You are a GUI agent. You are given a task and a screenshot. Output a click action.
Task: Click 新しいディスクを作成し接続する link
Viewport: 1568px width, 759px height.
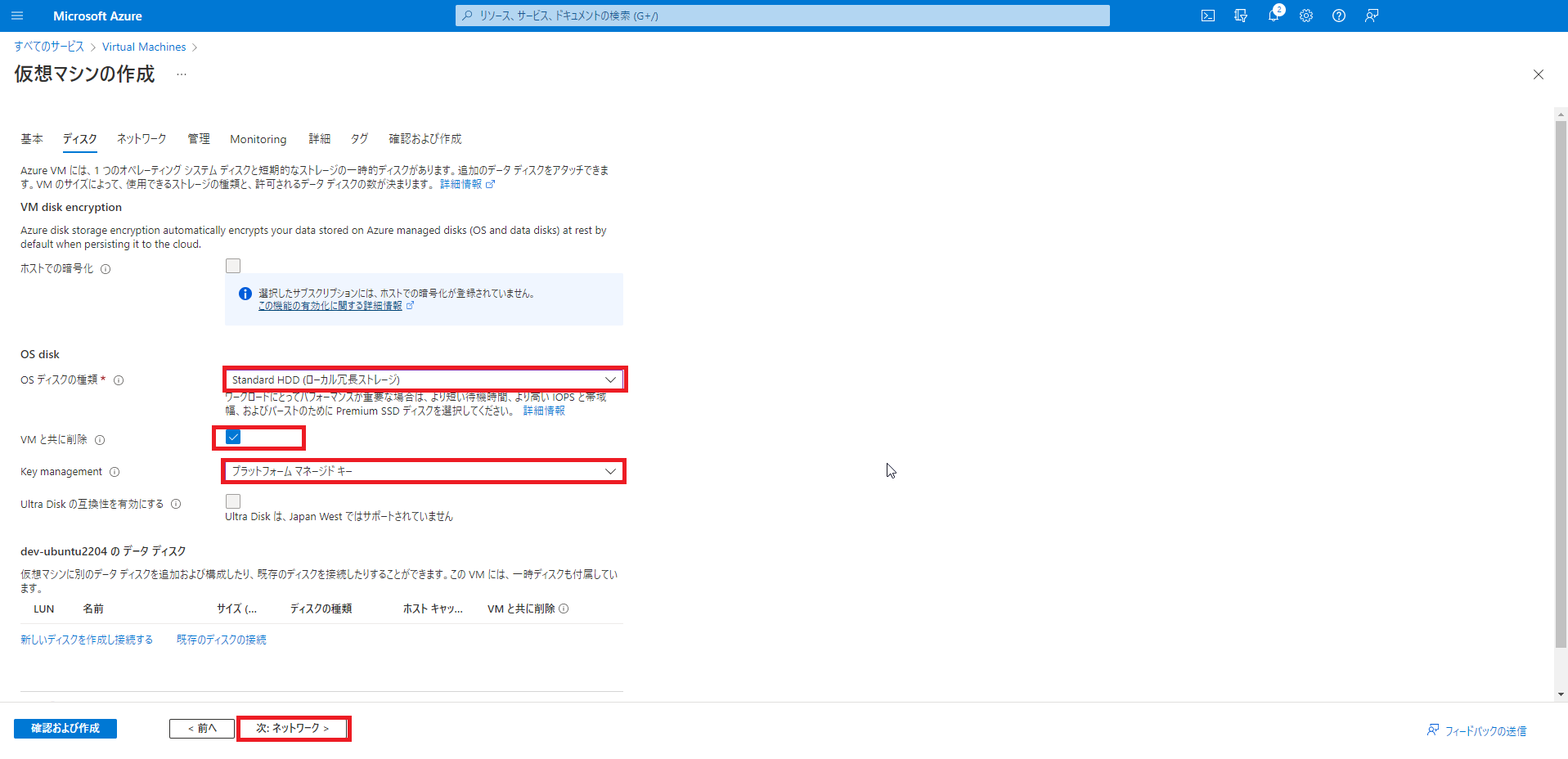(87, 640)
